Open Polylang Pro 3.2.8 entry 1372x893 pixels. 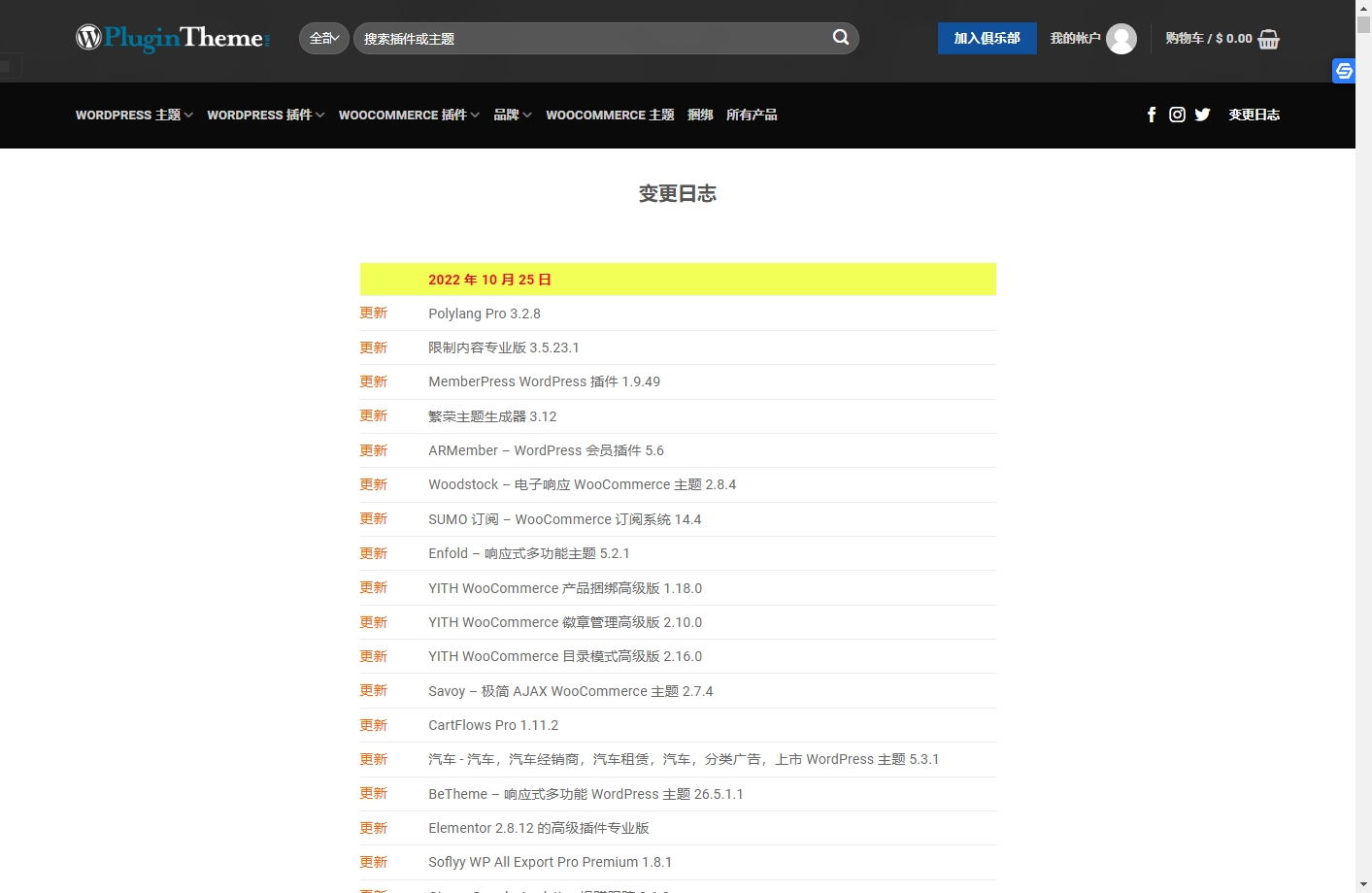[485, 314]
